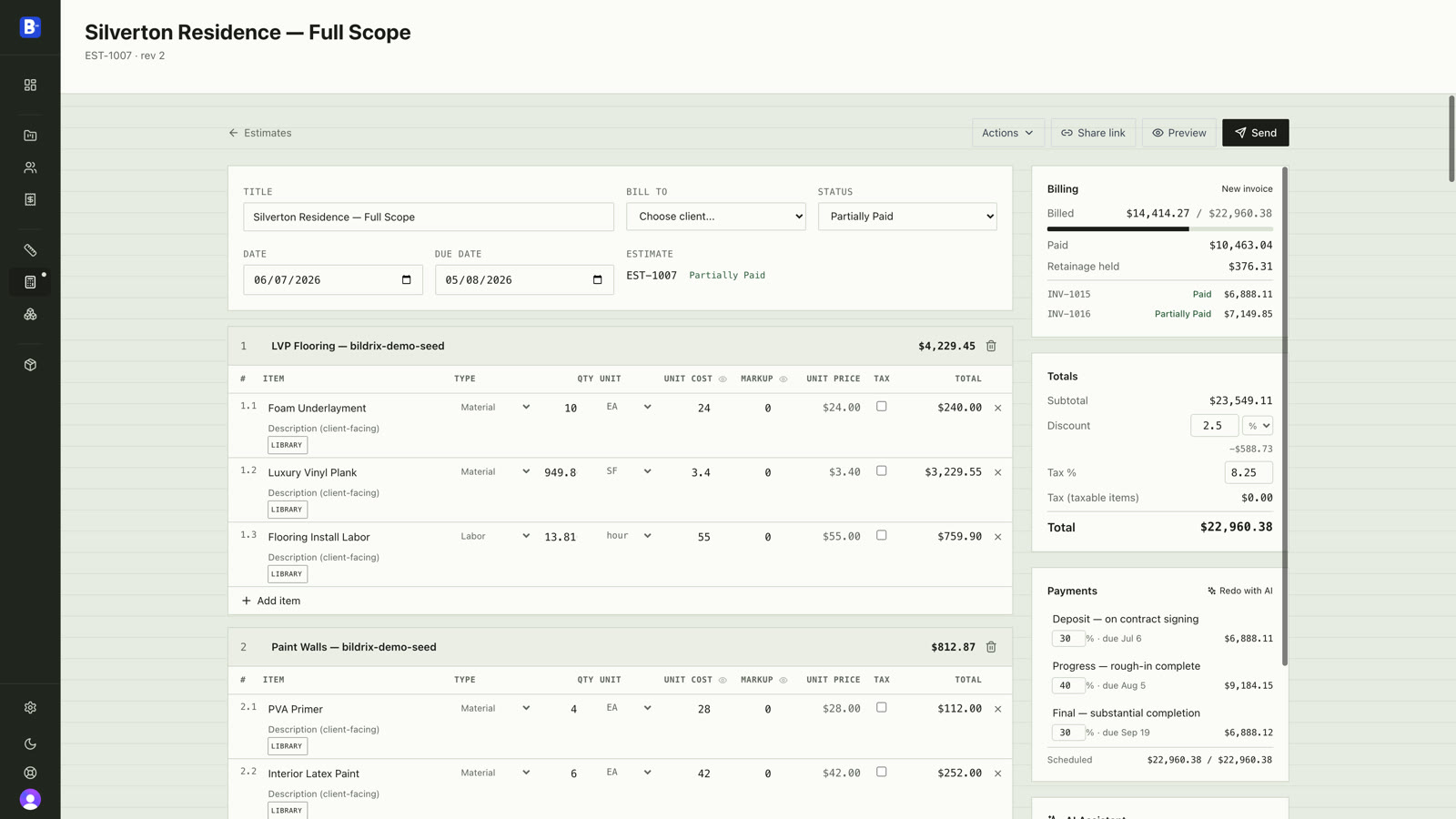Tick the tax checkbox for Foam Underlayment

pyautogui.click(x=881, y=407)
